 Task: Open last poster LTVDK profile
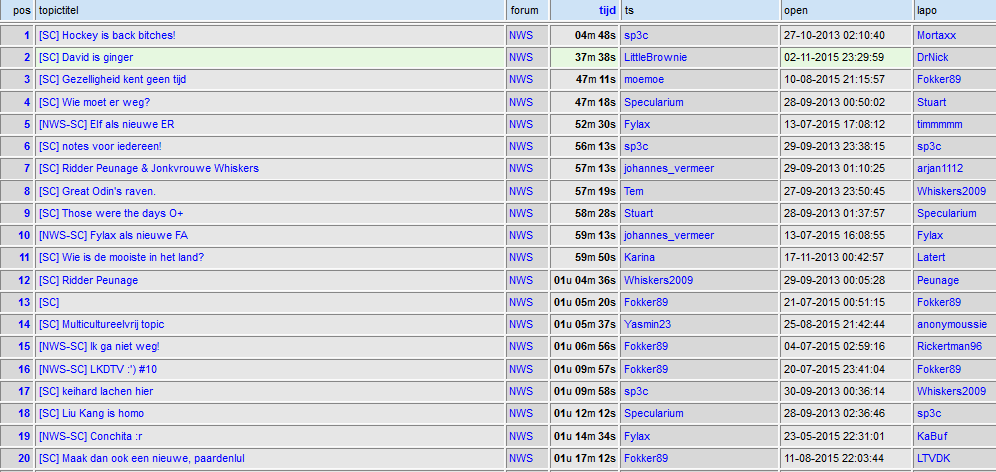click(934, 459)
